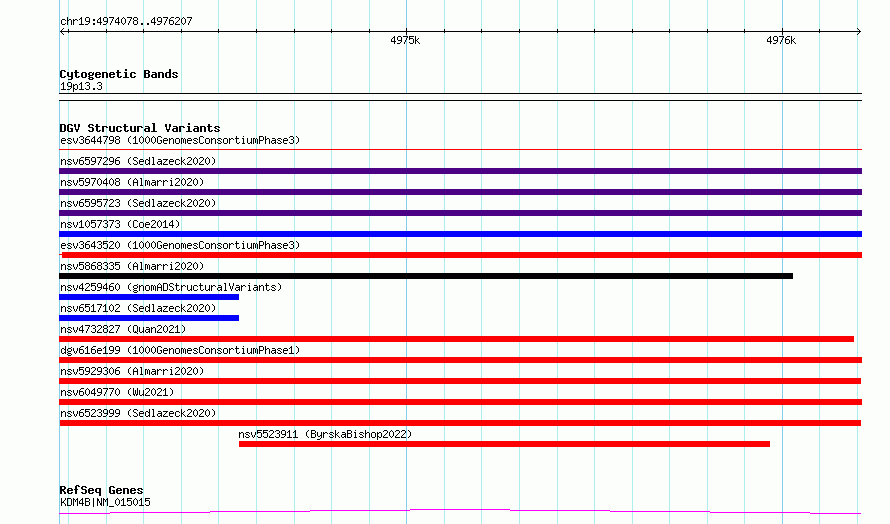Image resolution: width=890 pixels, height=524 pixels.
Task: Select variant label nsv4259460 (gnomADStructuralVariants)
Action: (x=171, y=287)
